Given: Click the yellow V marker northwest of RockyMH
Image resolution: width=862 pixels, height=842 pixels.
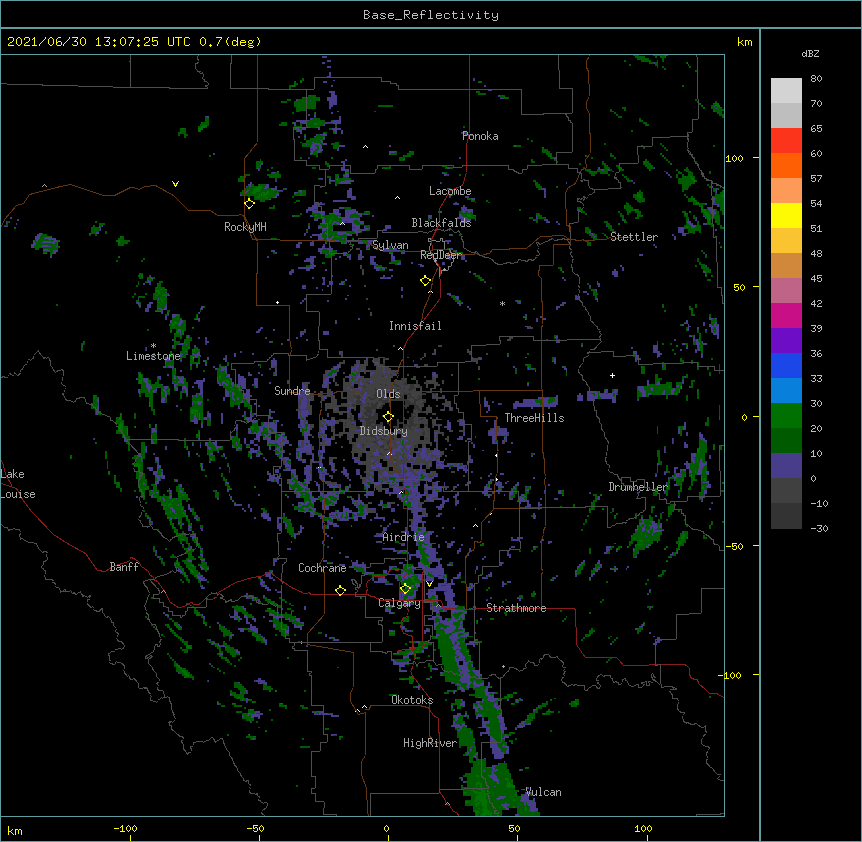Looking at the screenshot, I should (175, 184).
